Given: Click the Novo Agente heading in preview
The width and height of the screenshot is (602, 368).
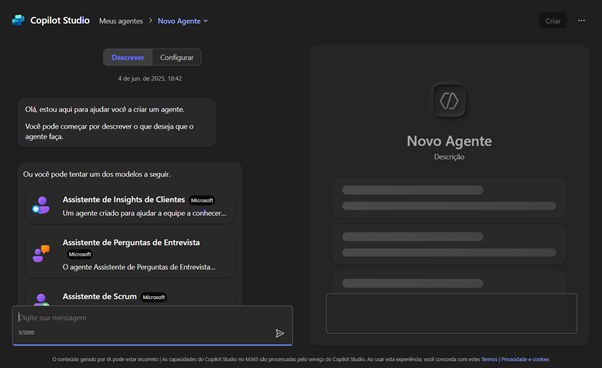Looking at the screenshot, I should pos(449,141).
